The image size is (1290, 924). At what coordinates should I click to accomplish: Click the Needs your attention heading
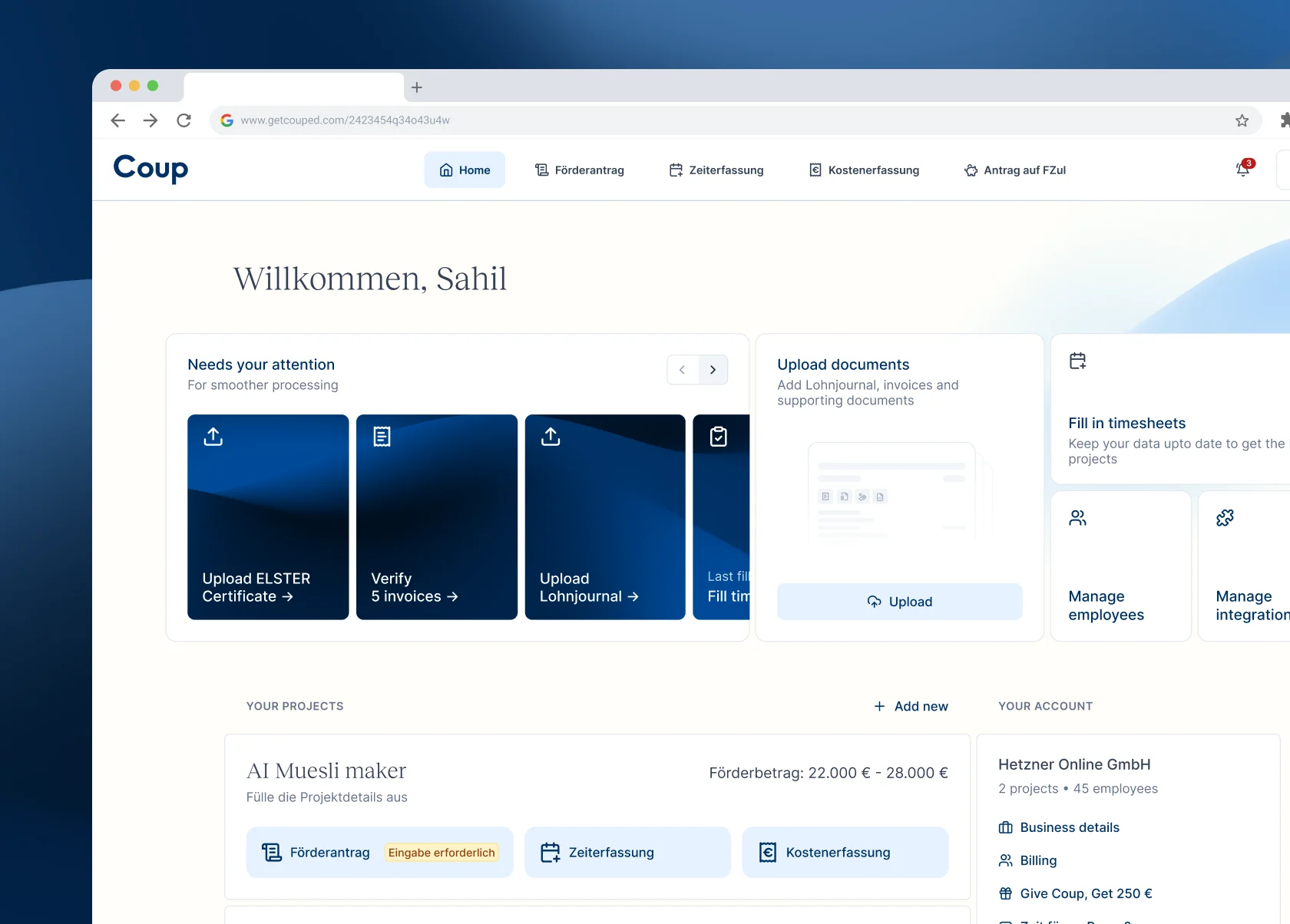click(261, 365)
